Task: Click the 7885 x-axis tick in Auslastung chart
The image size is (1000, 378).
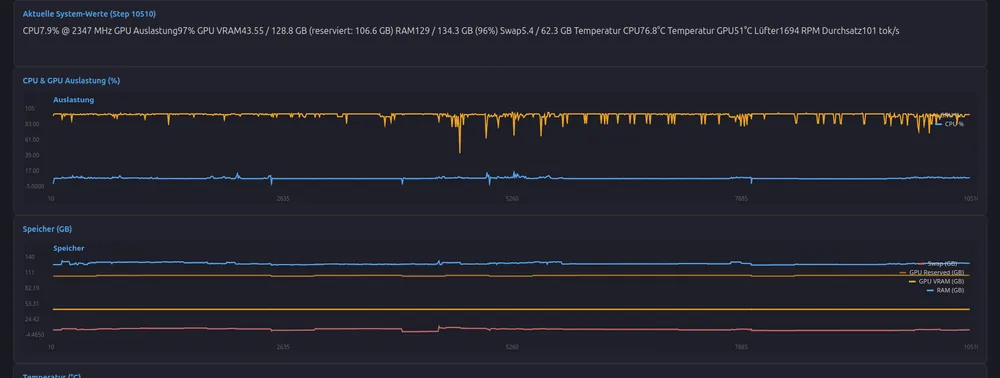Action: [740, 198]
